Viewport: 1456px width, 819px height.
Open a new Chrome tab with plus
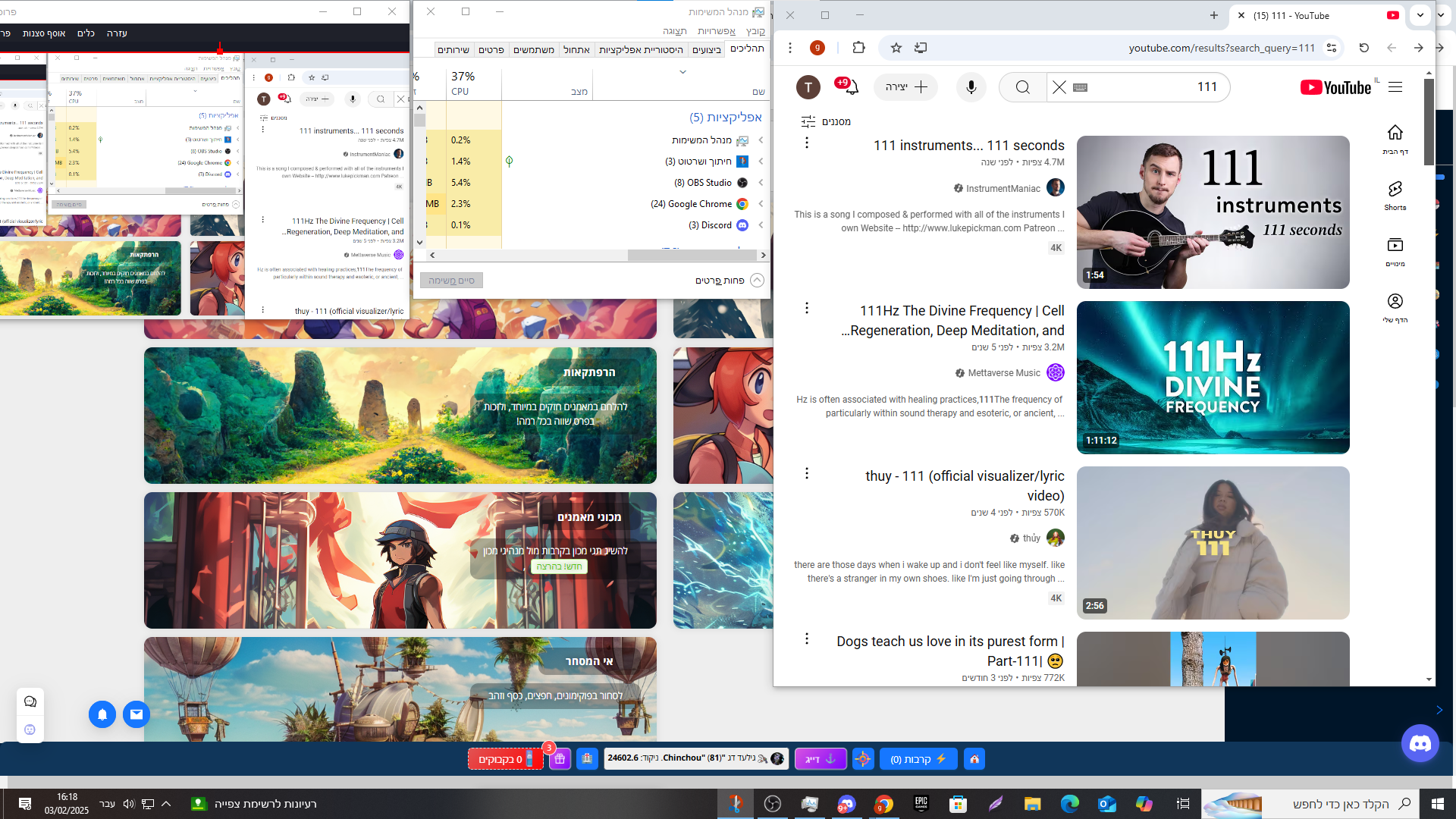(1214, 15)
